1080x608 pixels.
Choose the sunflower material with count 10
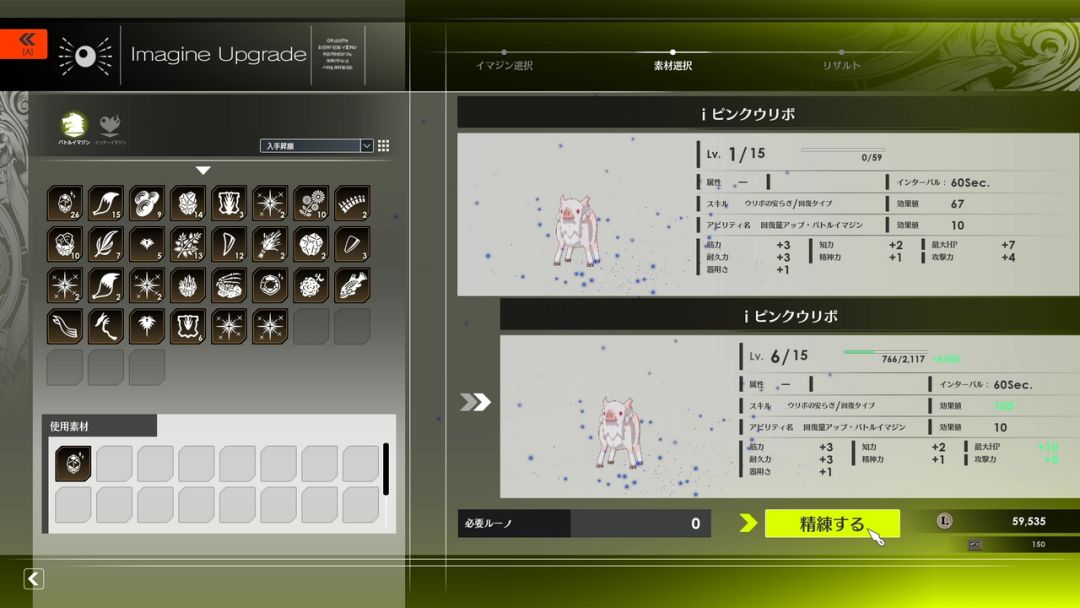pyautogui.click(x=311, y=203)
